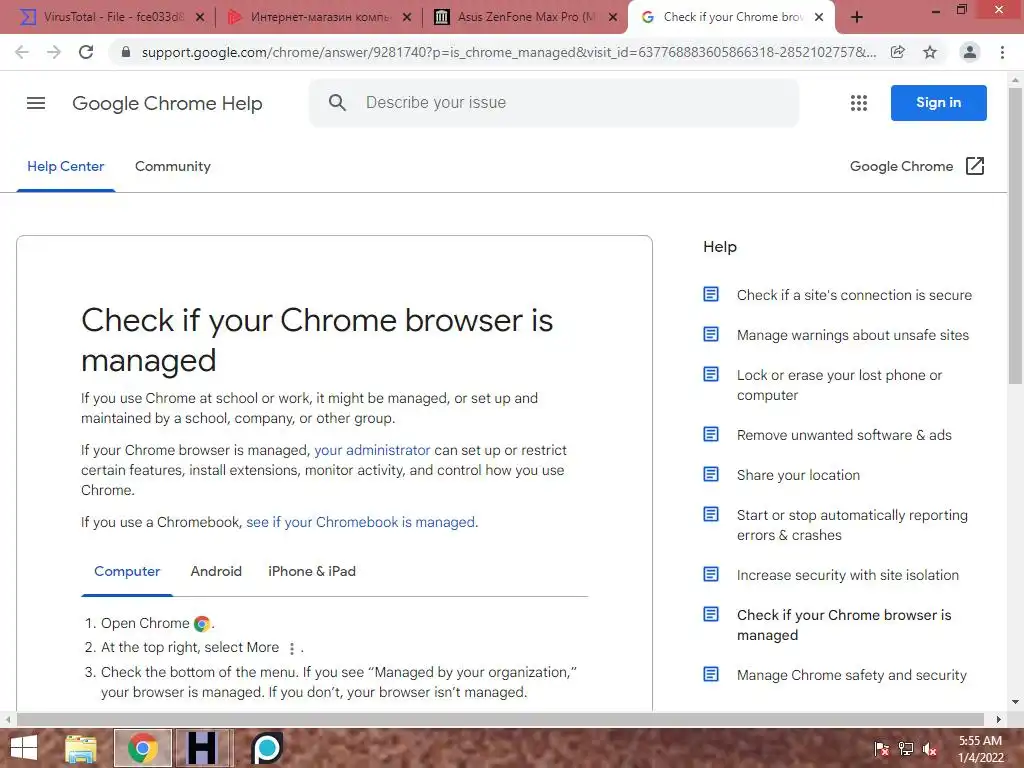Open a new browser tab
The height and width of the screenshot is (768, 1024).
point(857,17)
